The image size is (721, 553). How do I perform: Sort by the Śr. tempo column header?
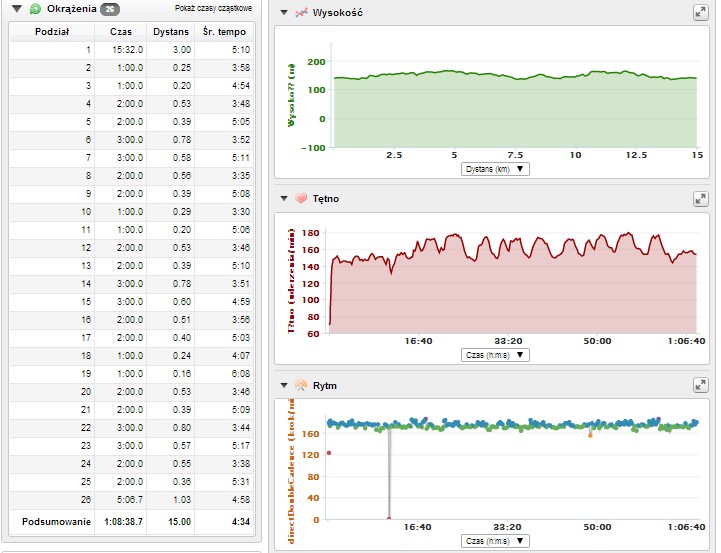(224, 32)
